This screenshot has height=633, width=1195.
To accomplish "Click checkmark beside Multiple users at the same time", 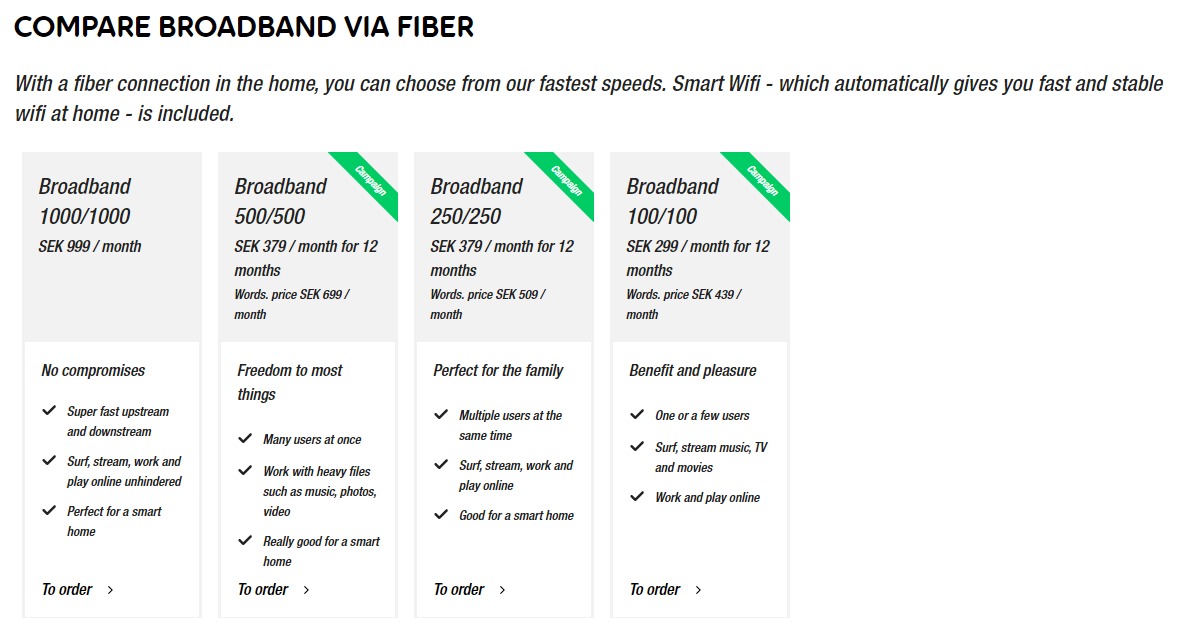I will pos(441,415).
